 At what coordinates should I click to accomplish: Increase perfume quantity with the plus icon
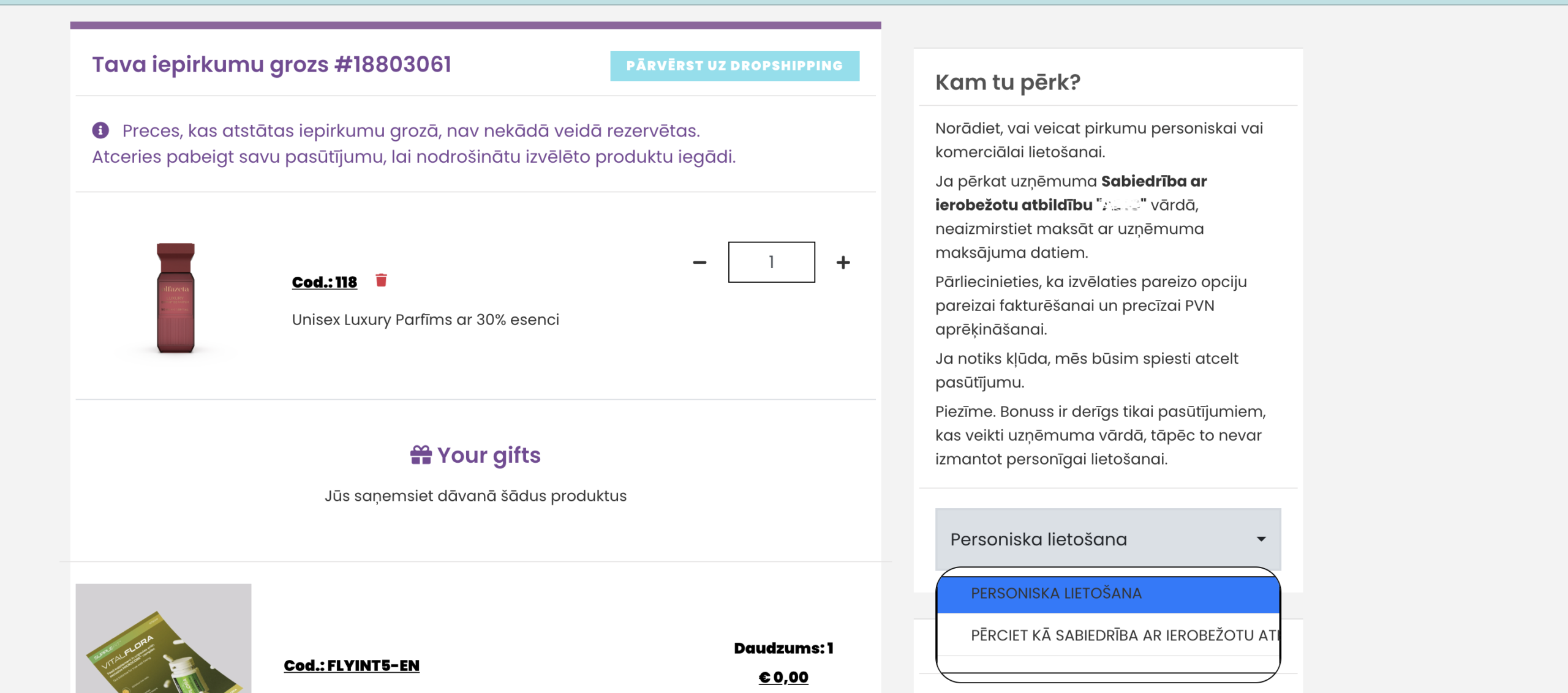(842, 262)
